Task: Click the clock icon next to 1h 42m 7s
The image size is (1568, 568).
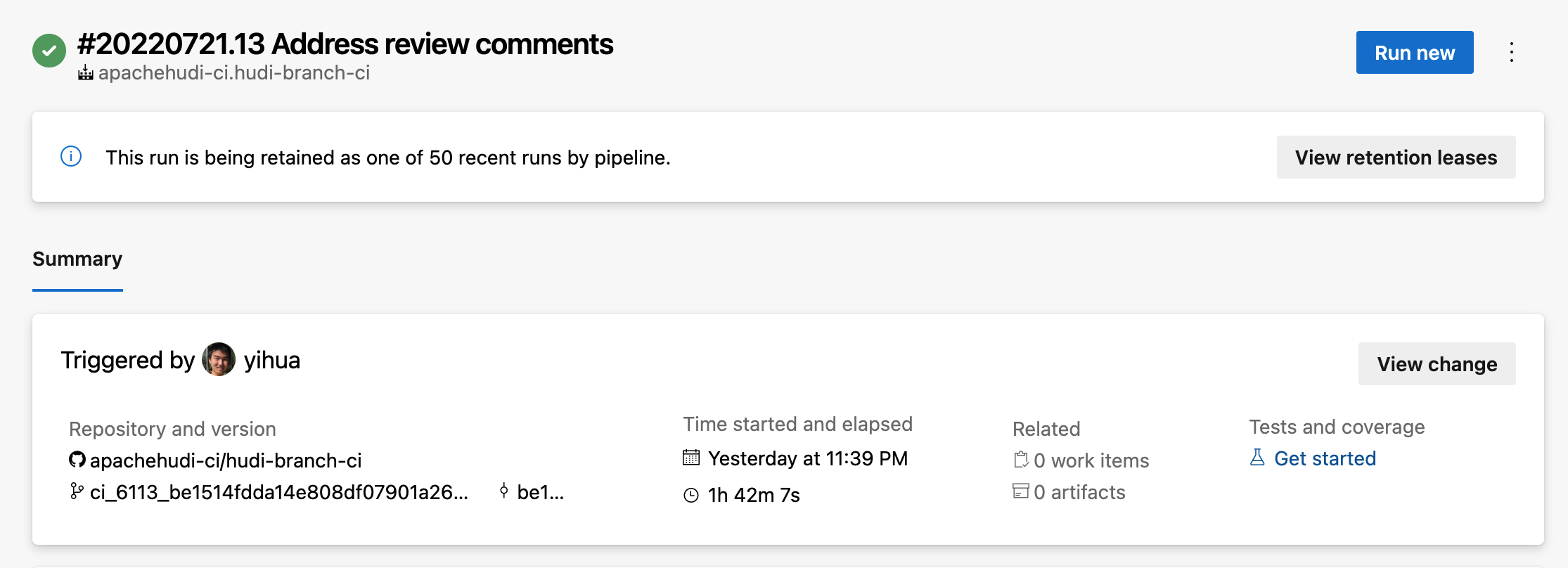Action: click(x=691, y=495)
